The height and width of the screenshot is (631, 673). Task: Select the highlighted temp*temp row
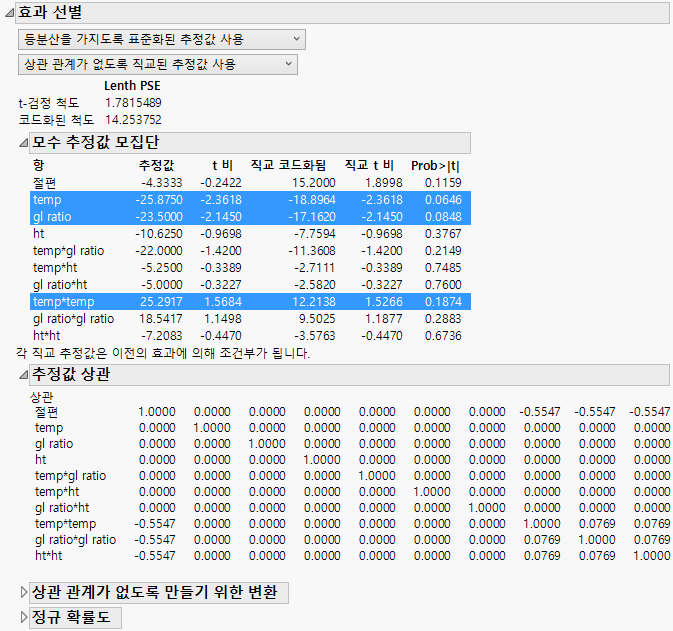[250, 301]
